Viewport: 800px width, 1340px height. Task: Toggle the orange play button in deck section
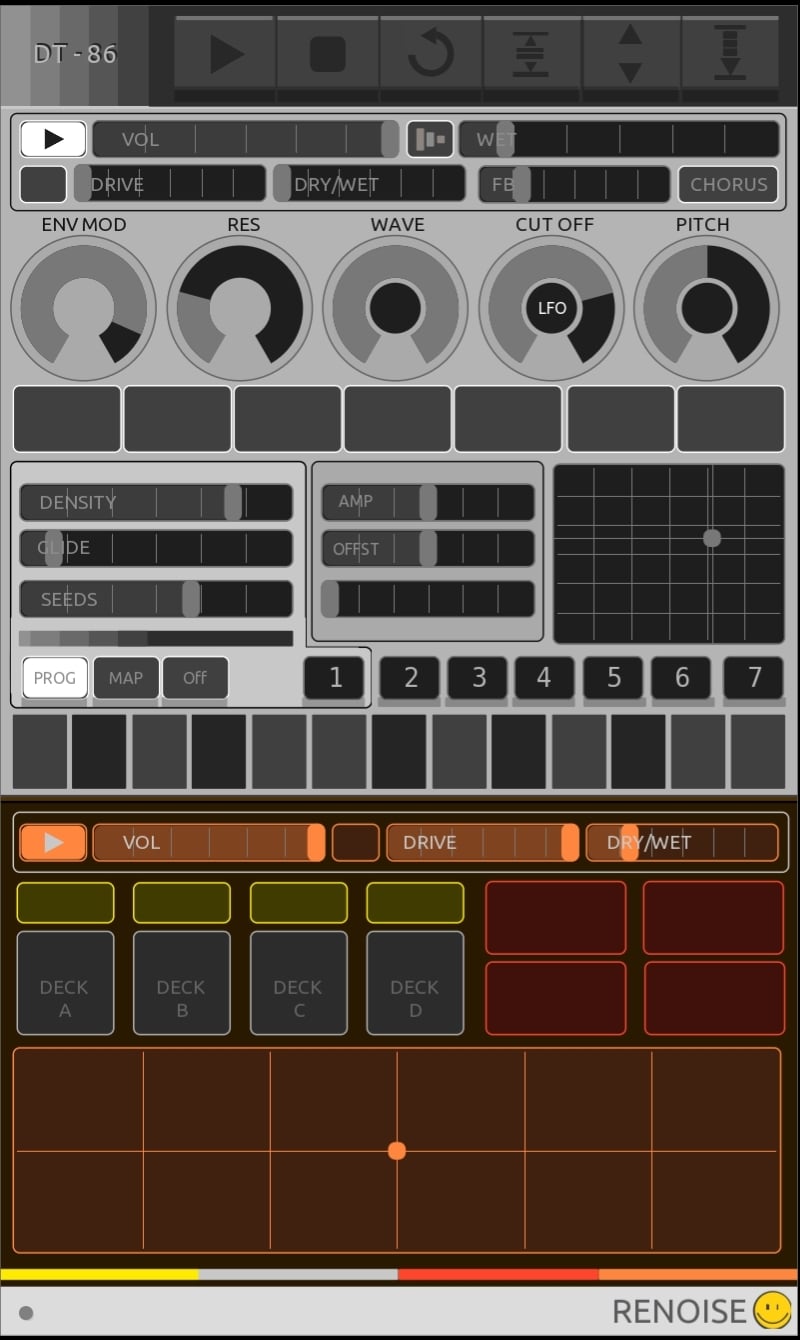53,842
